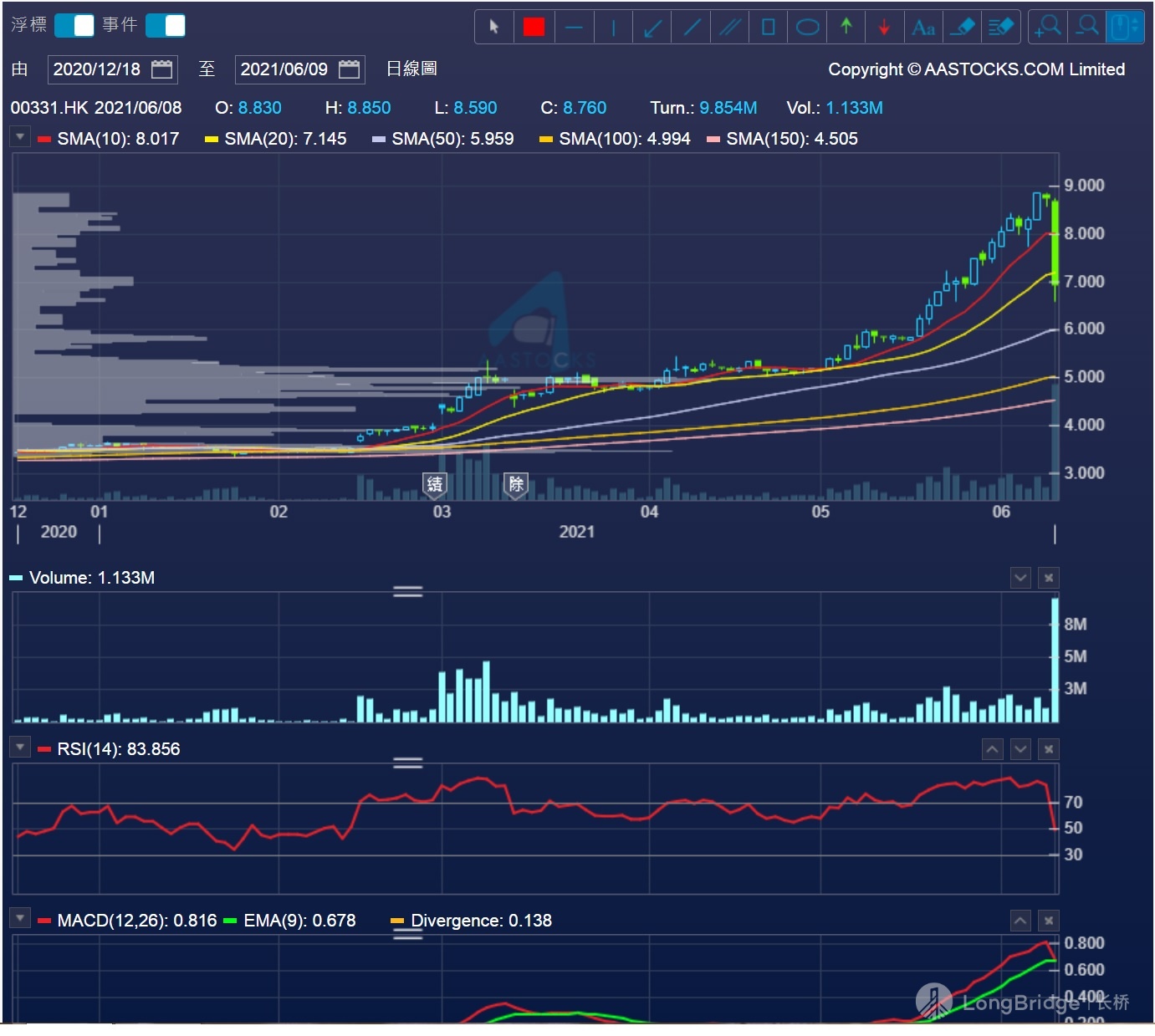Open the red drawing color swatch
The image size is (1155, 1036).
pyautogui.click(x=534, y=27)
